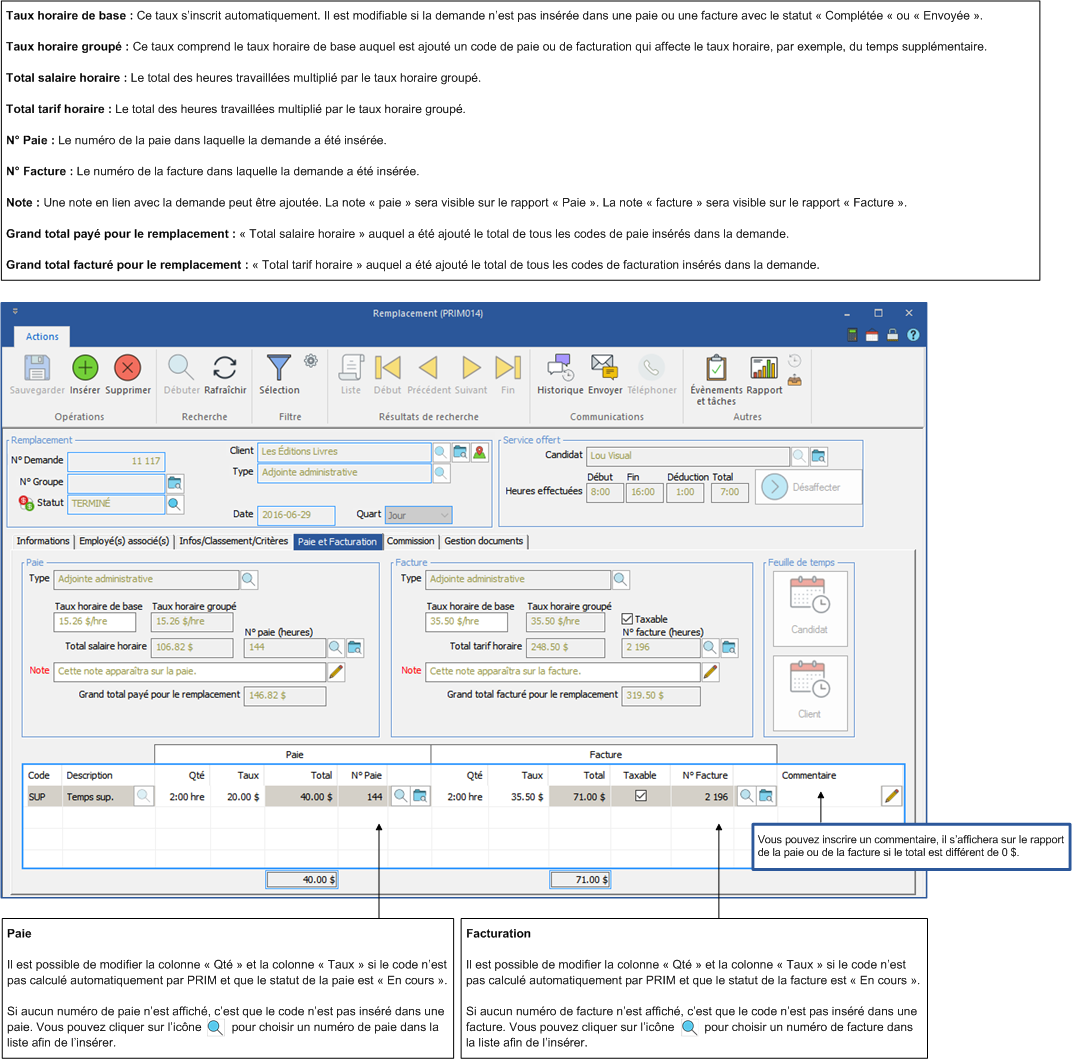Open candidate record folder icon beside Lou Visual
This screenshot has height=1059, width=1072.
(818, 456)
